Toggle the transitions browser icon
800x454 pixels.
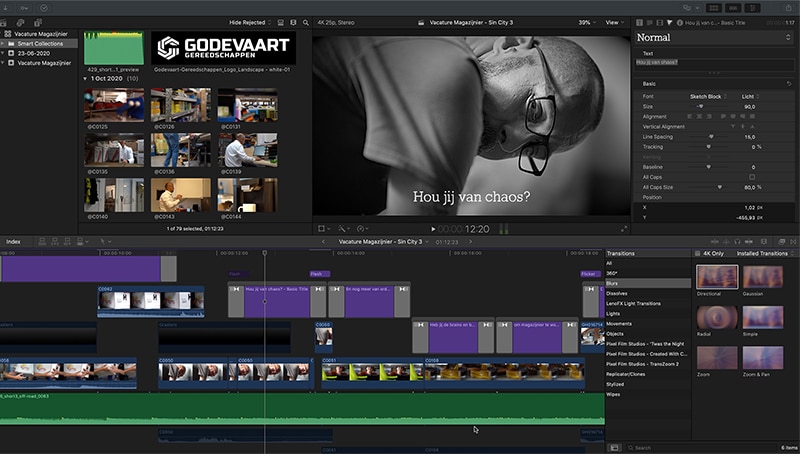pos(793,241)
